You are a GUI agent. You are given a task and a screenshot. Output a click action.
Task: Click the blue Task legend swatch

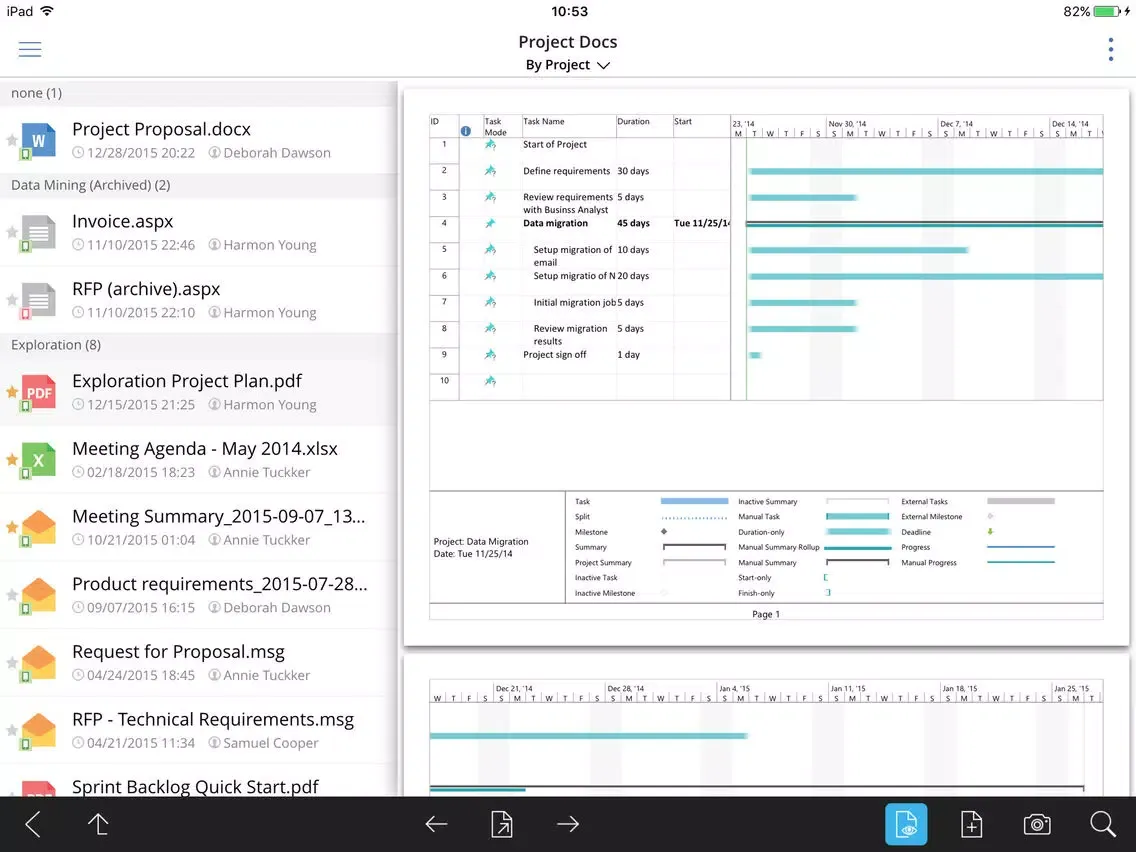(694, 501)
